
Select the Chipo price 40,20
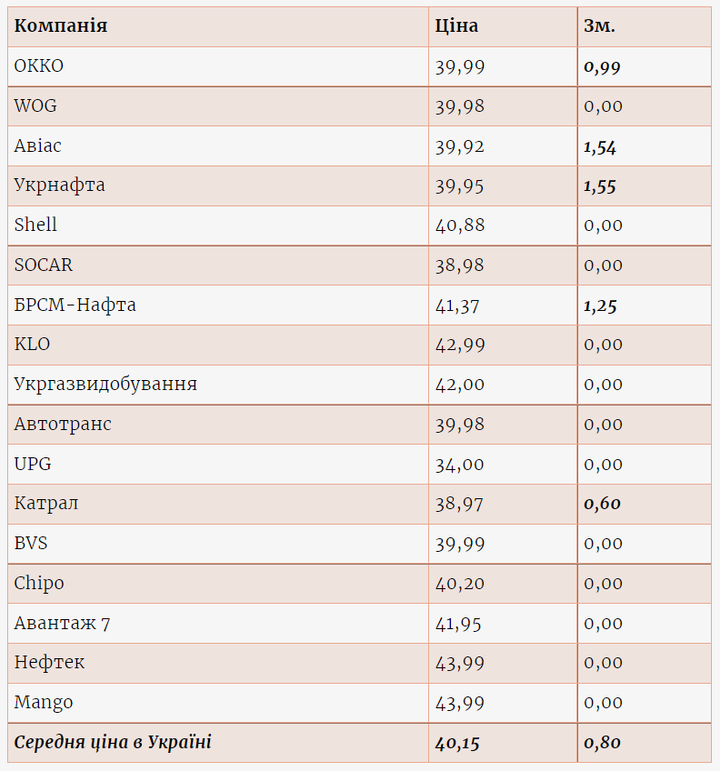460,583
